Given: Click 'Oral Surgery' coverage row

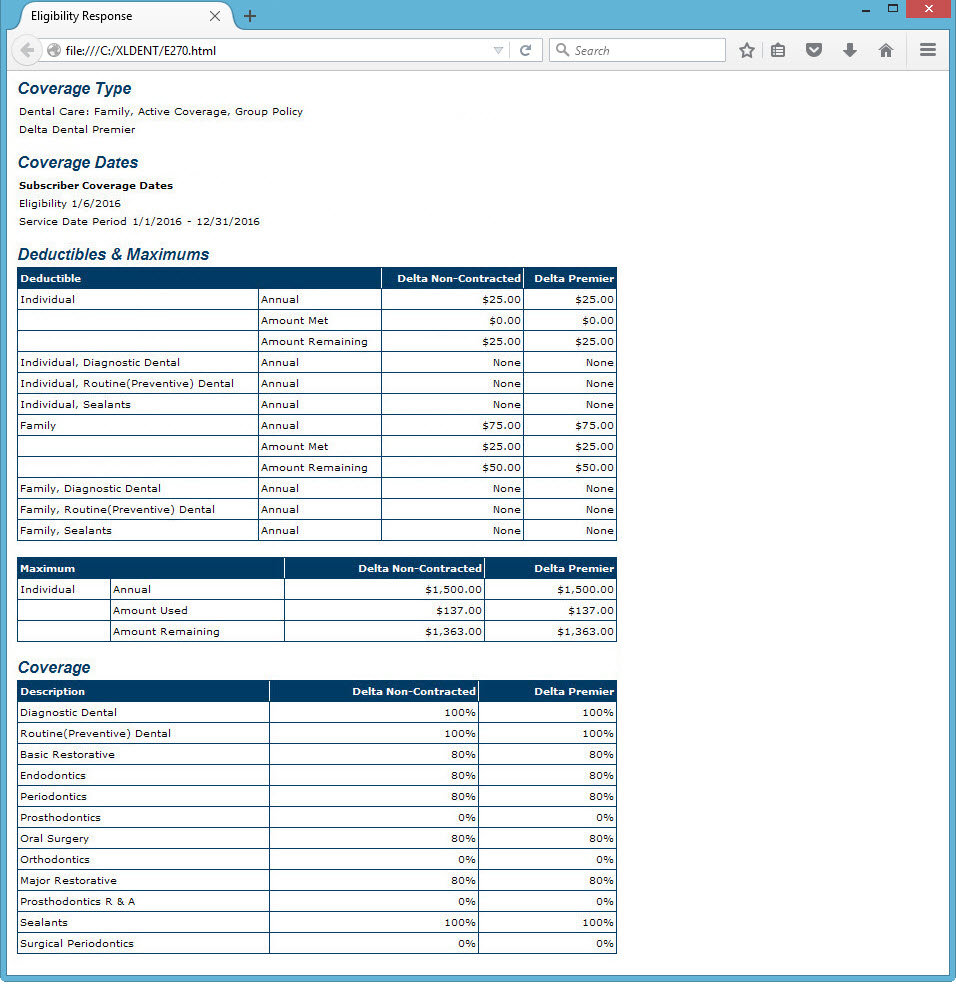Looking at the screenshot, I should point(317,838).
